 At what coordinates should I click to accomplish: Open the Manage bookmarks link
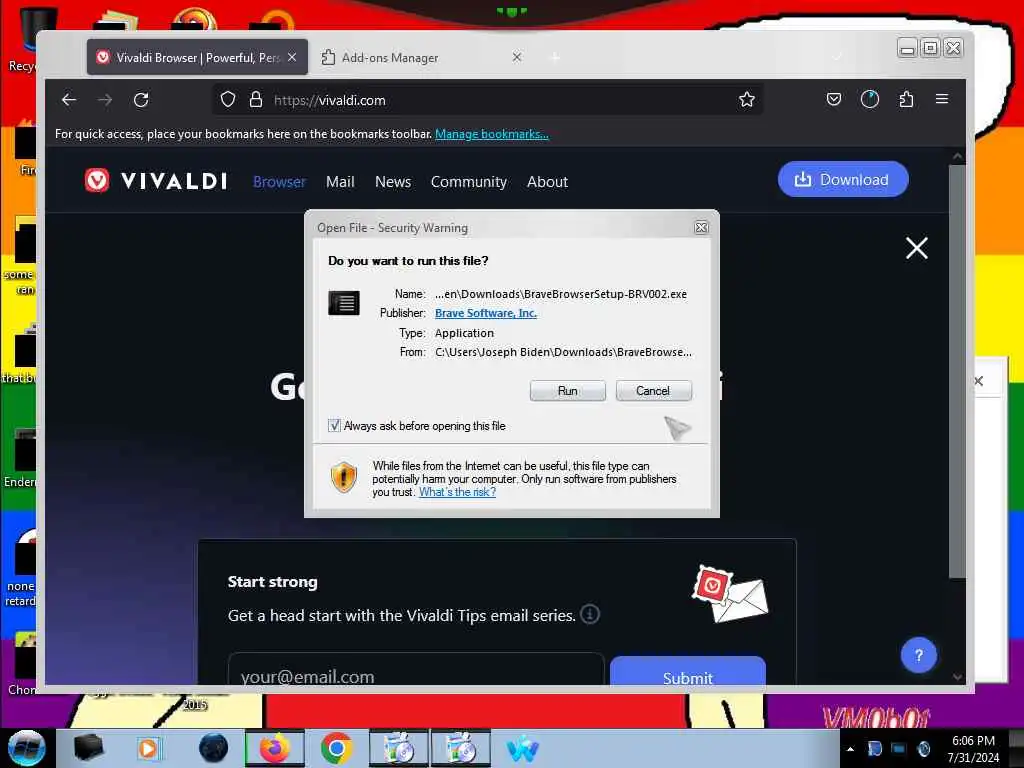tap(492, 134)
